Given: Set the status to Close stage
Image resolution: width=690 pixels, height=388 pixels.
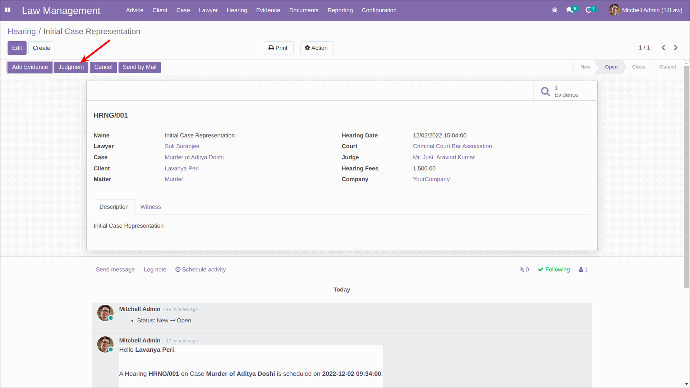Looking at the screenshot, I should (638, 67).
